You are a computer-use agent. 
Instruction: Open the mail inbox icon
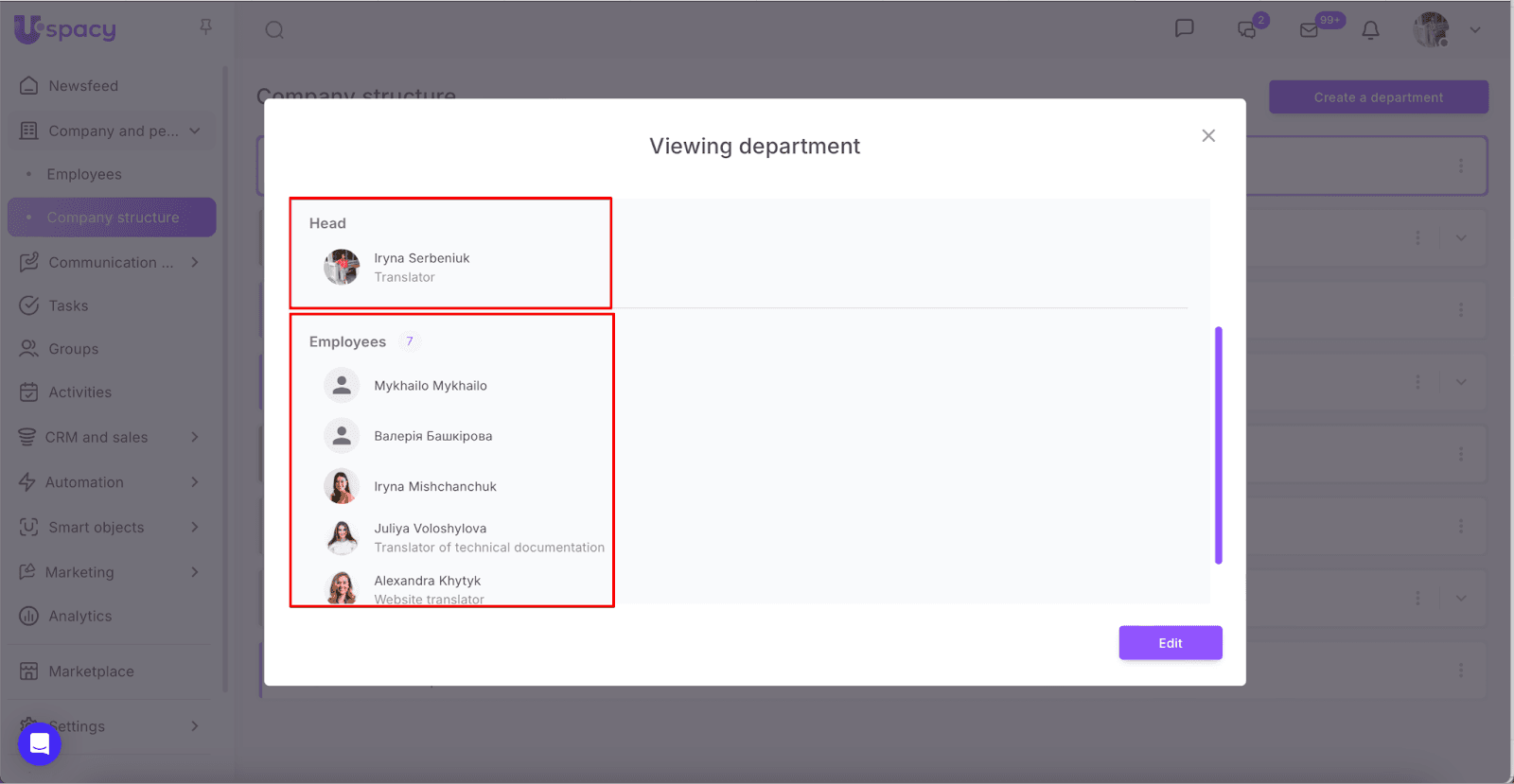pyautogui.click(x=1310, y=30)
